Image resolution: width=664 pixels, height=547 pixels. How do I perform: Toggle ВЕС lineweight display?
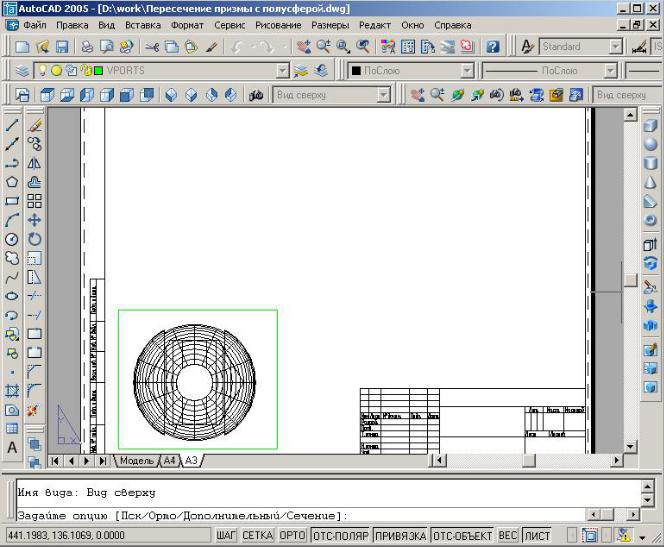pos(507,536)
